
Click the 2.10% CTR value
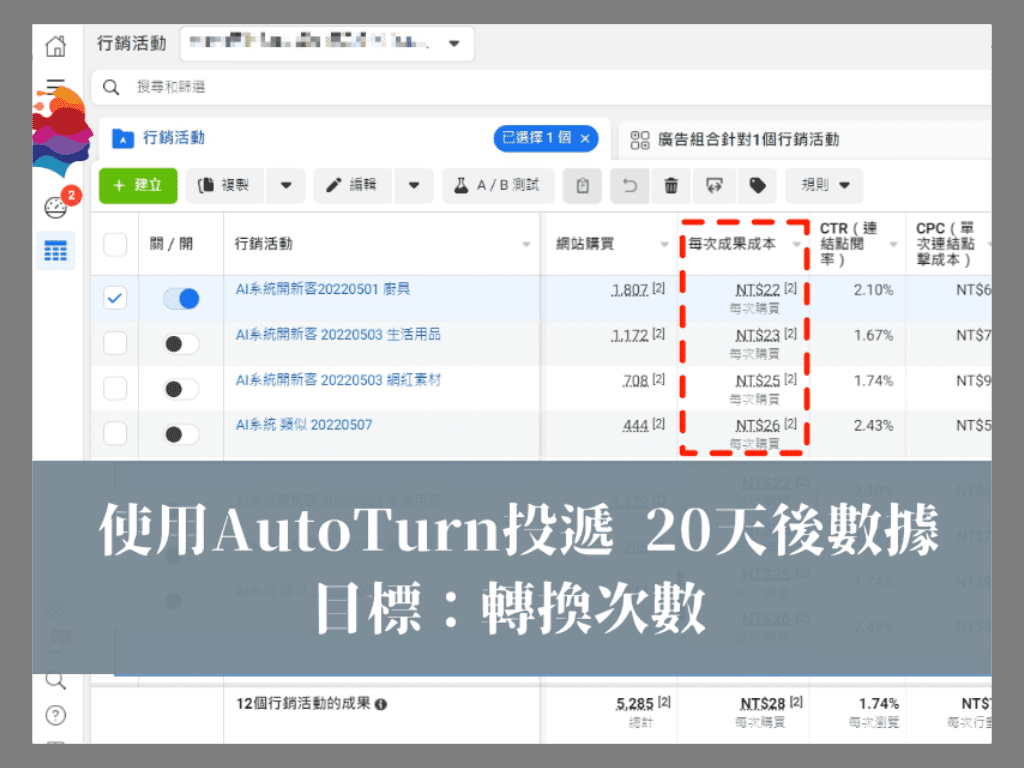click(874, 290)
